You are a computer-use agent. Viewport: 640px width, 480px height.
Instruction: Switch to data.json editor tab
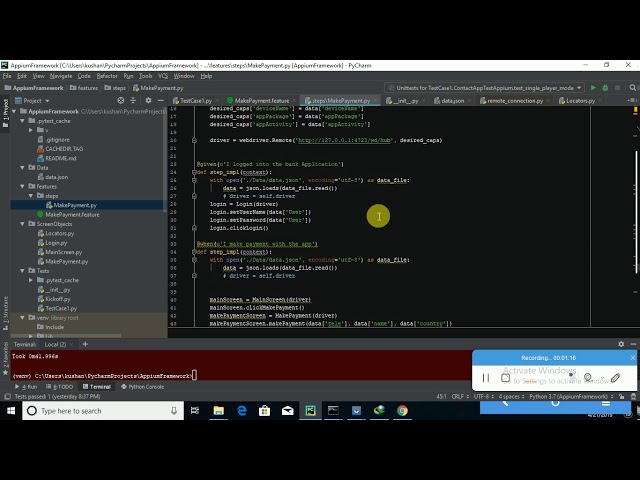point(452,100)
